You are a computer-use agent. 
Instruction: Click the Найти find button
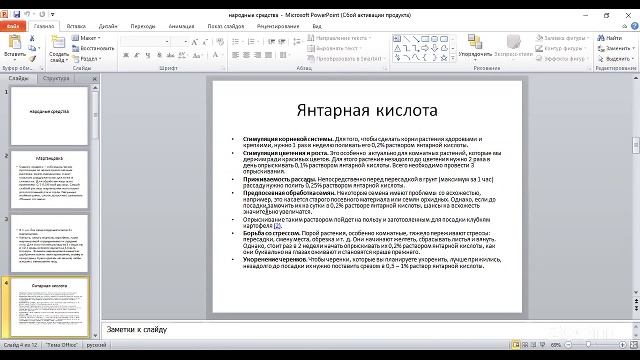click(610, 38)
